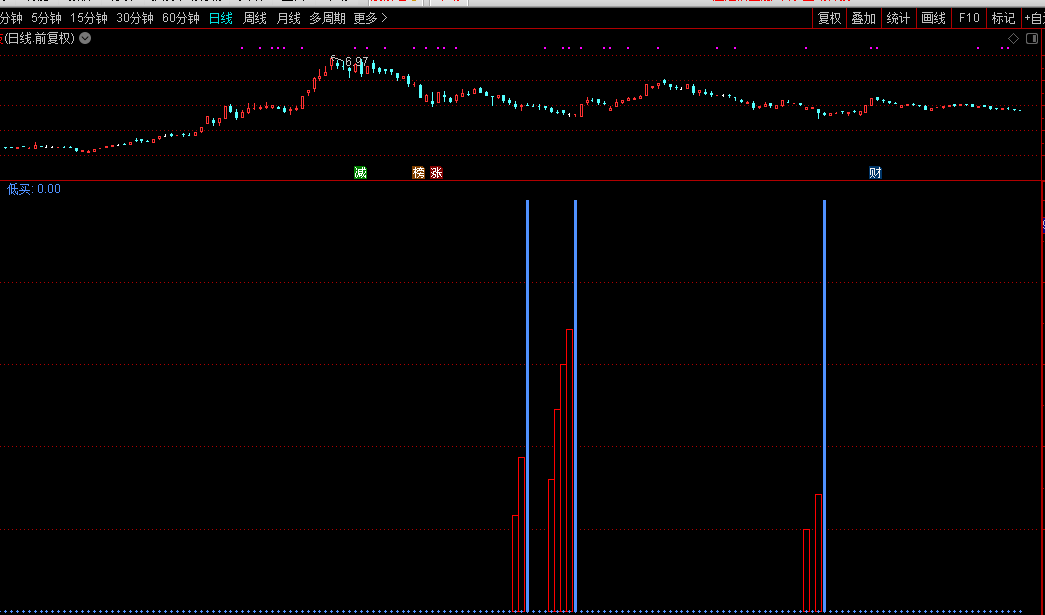Open the 标记 marking tool
Viewport: 1045px width, 615px height.
point(1003,18)
